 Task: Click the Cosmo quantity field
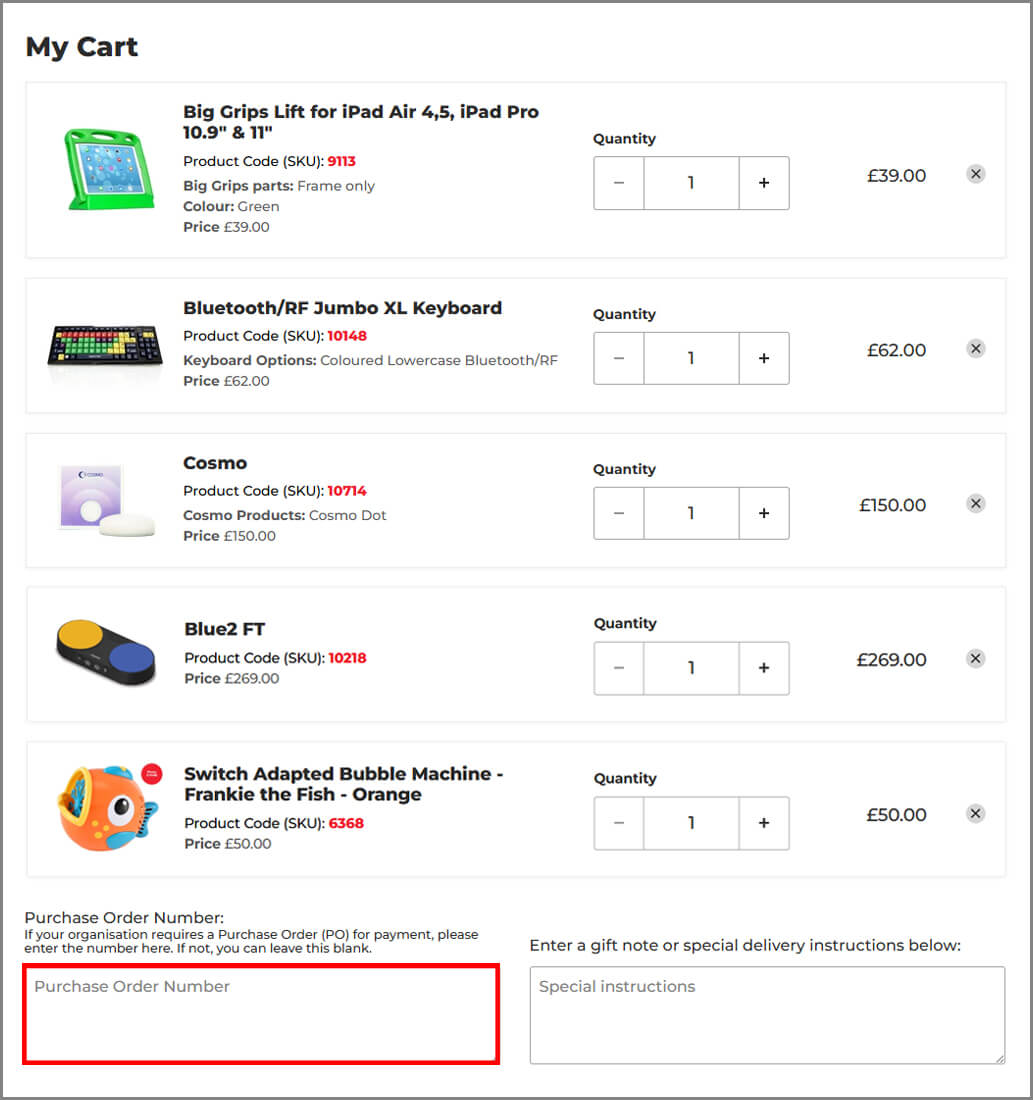tap(691, 514)
